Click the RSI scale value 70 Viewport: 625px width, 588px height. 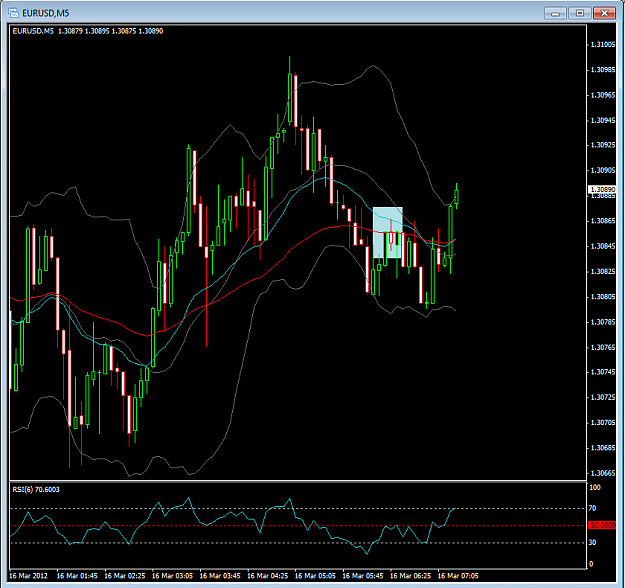pyautogui.click(x=593, y=508)
